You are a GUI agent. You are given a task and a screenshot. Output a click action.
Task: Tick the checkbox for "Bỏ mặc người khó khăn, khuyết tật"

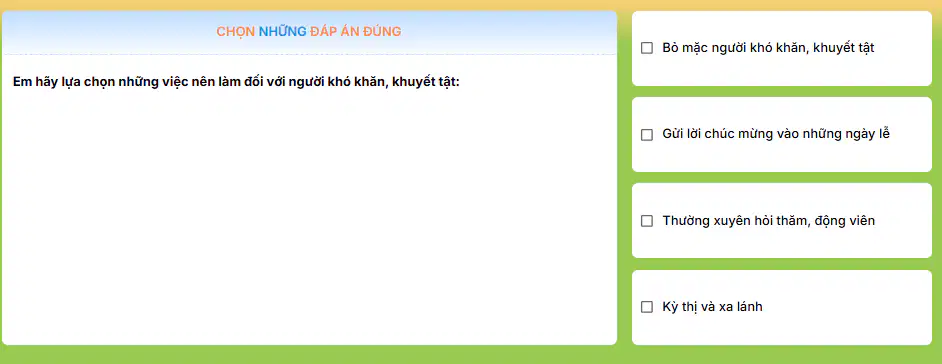click(646, 48)
